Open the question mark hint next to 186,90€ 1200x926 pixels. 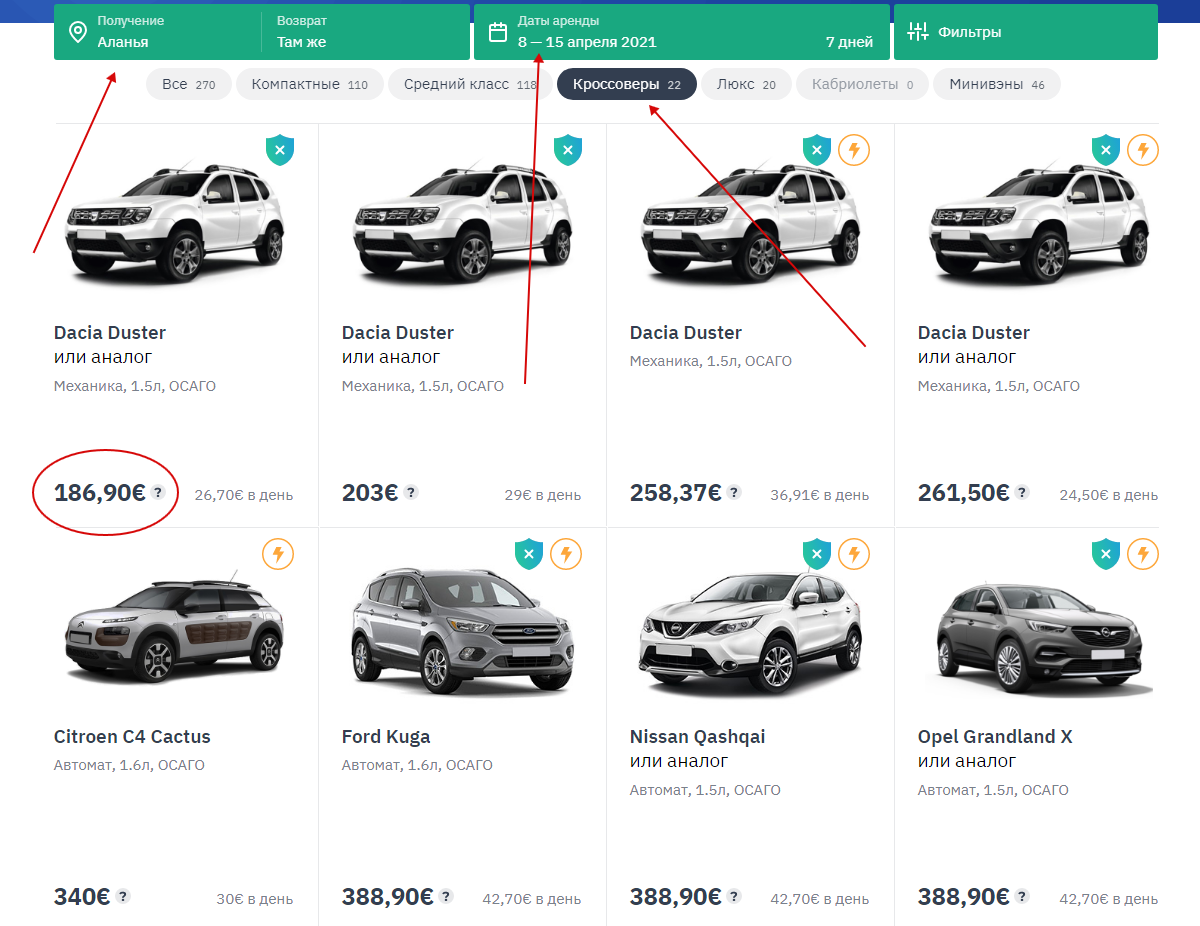coord(158,492)
